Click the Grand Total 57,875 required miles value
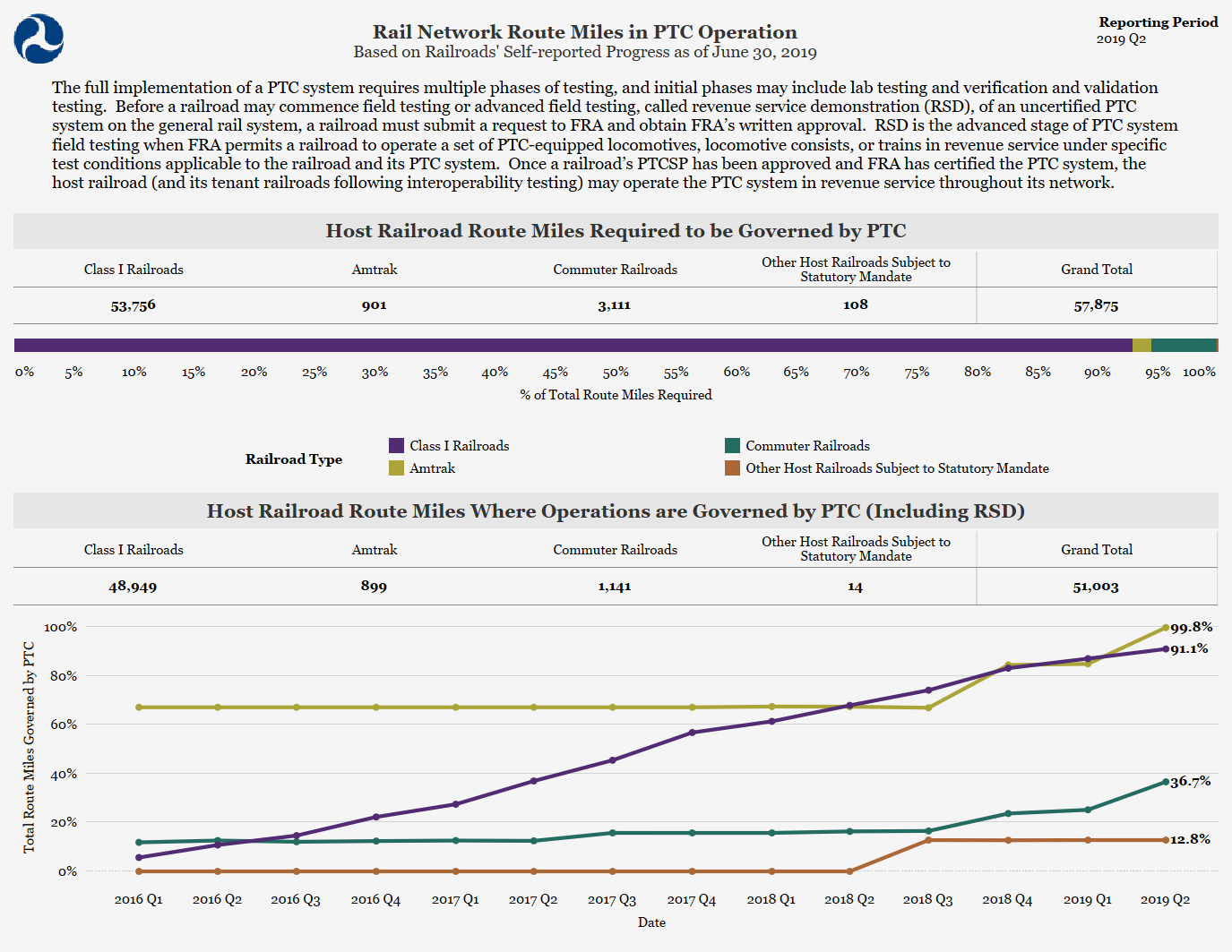The width and height of the screenshot is (1232, 952). [1096, 305]
